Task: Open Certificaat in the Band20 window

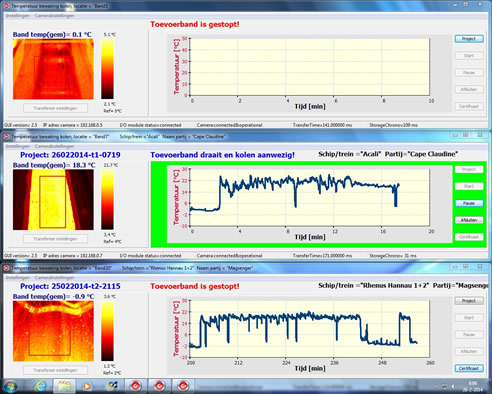Action: [469, 368]
